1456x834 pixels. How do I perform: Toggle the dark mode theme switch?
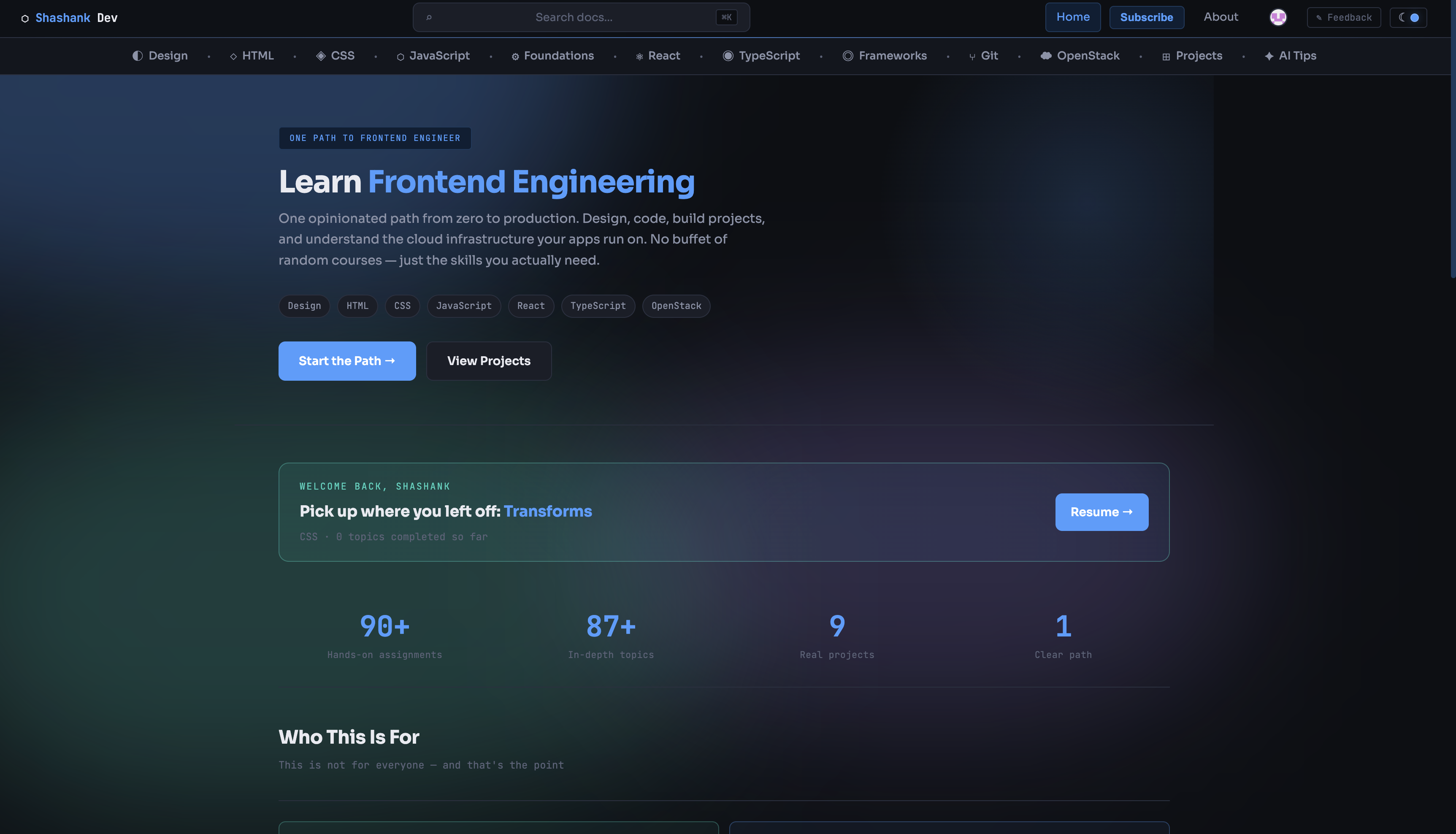(x=1408, y=17)
